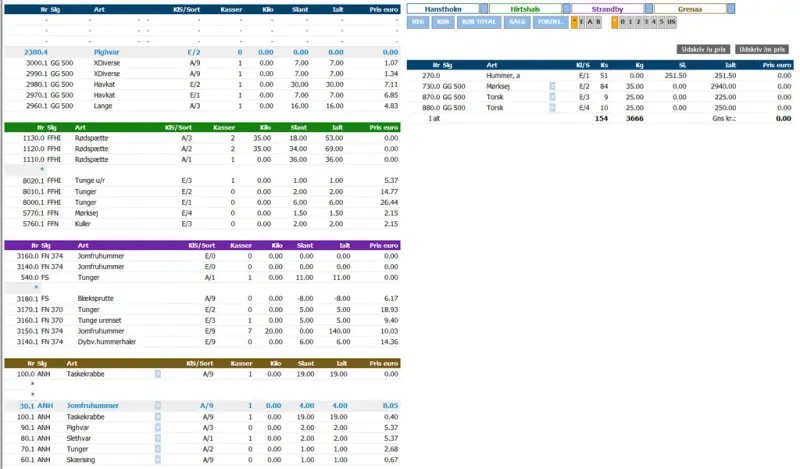Image resolution: width=800 pixels, height=469 pixels.
Task: Click Udskriv /m pris button
Action: click(x=762, y=50)
